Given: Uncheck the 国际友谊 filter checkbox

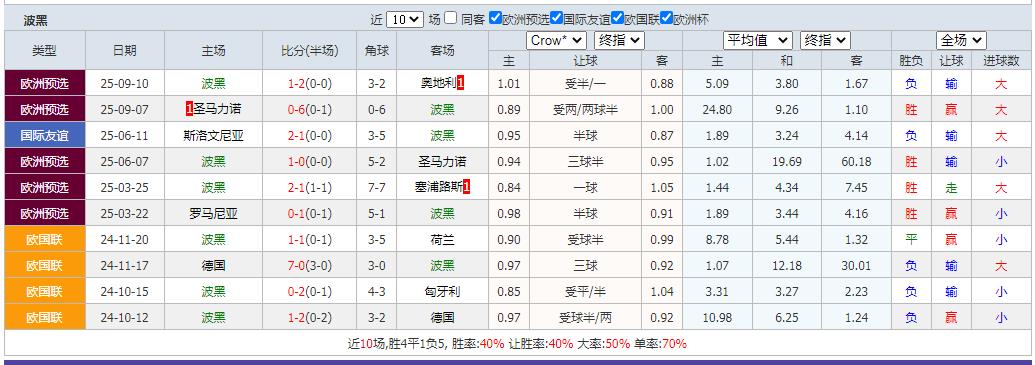Looking at the screenshot, I should click(x=556, y=18).
